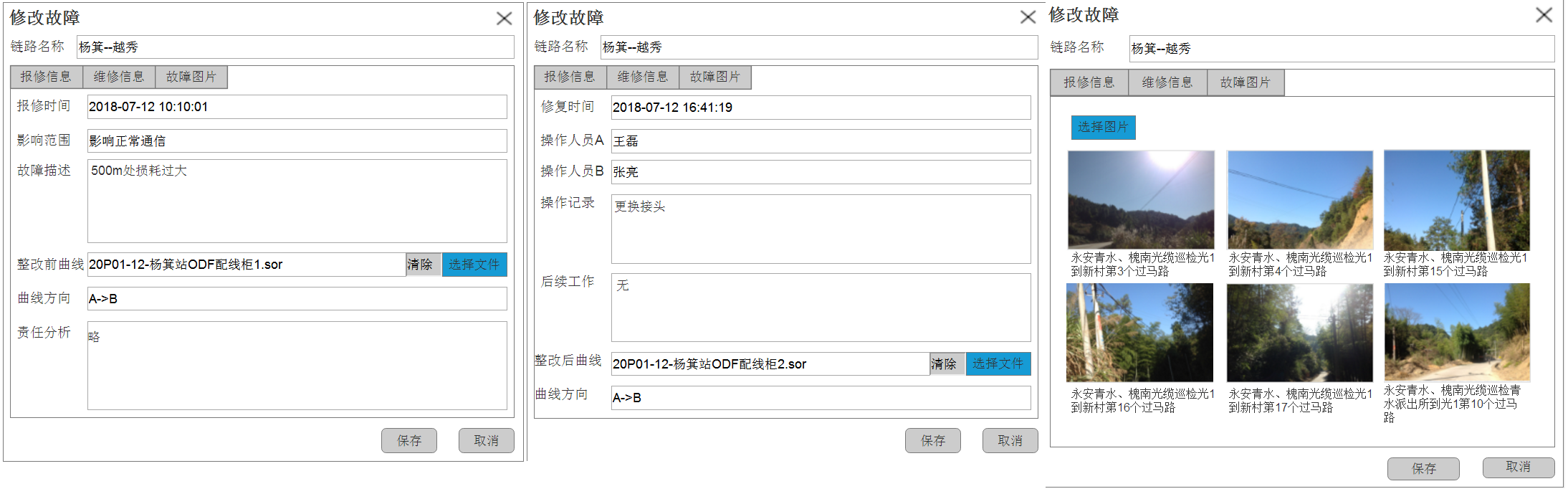Click the 选择图片 button

point(1103,127)
